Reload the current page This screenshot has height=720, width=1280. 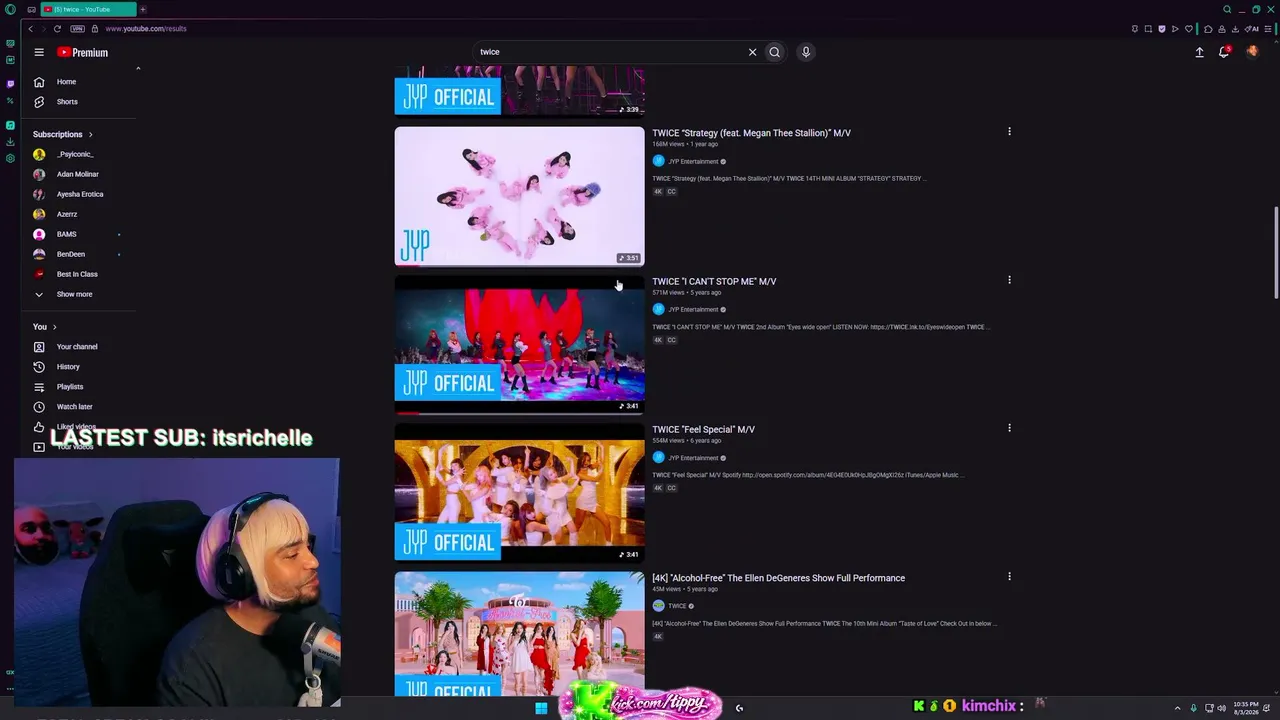click(x=57, y=29)
